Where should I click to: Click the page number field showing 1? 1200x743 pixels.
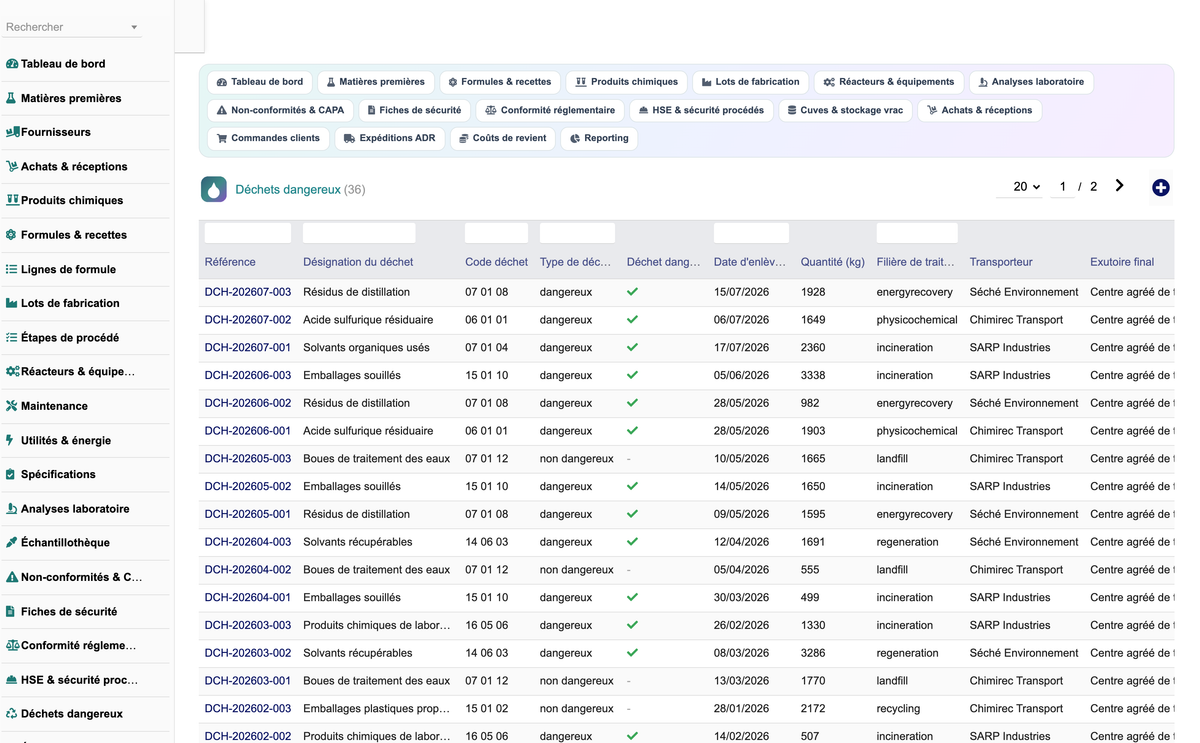coord(1062,187)
